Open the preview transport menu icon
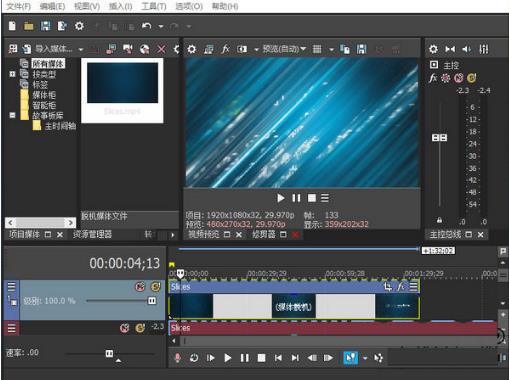This screenshot has width=509, height=380. pyautogui.click(x=325, y=198)
